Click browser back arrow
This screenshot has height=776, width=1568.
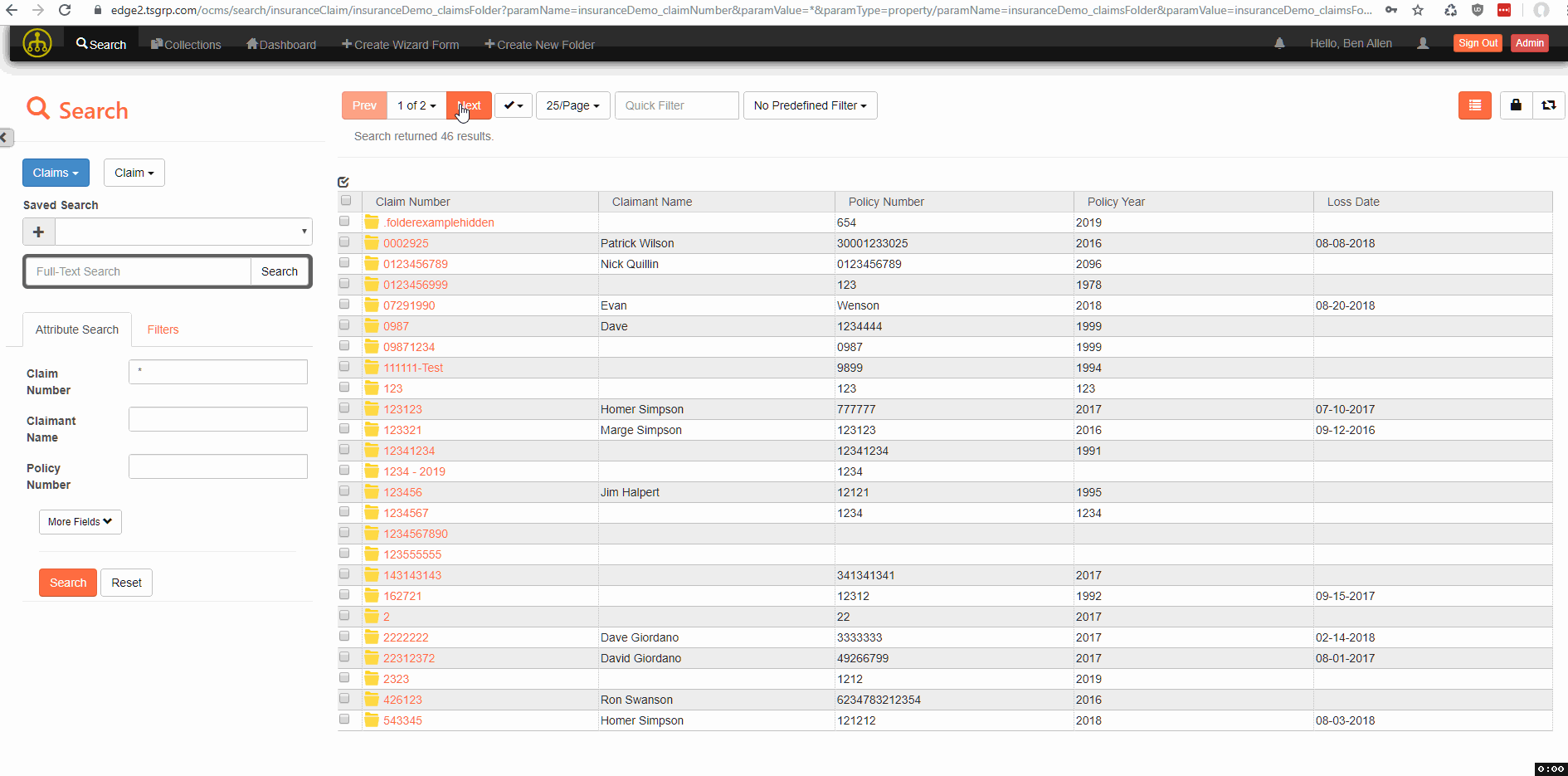click(12, 10)
